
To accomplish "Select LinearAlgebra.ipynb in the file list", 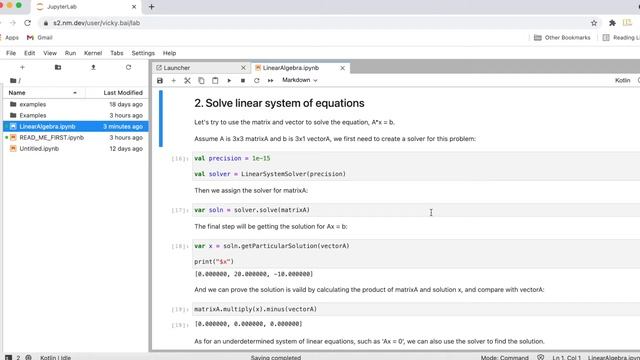I will click(x=76, y=127).
